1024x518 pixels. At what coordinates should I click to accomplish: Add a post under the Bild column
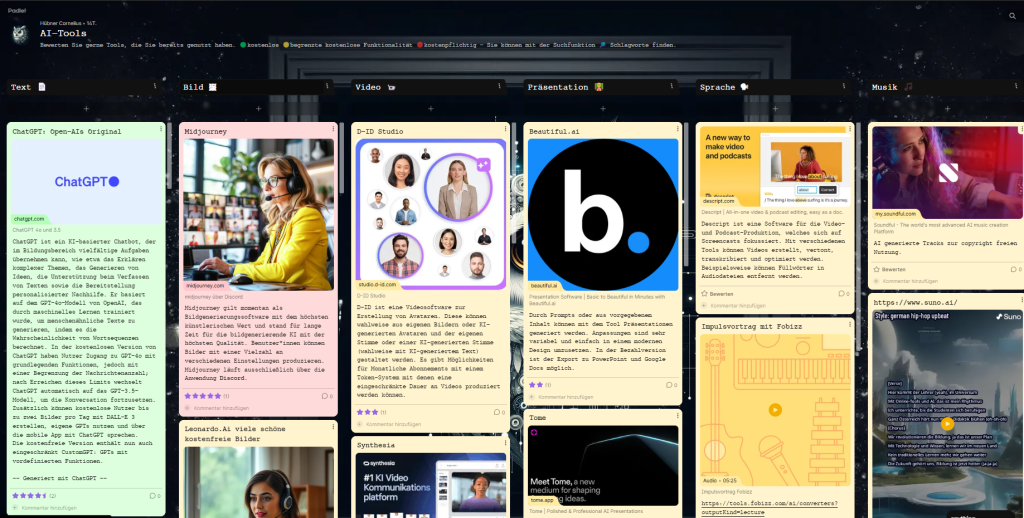coord(259,108)
